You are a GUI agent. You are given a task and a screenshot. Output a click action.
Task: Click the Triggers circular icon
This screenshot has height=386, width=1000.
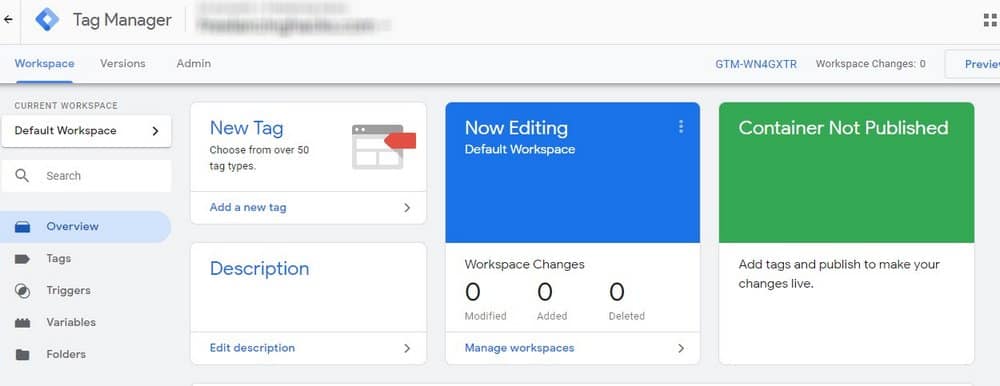point(22,291)
